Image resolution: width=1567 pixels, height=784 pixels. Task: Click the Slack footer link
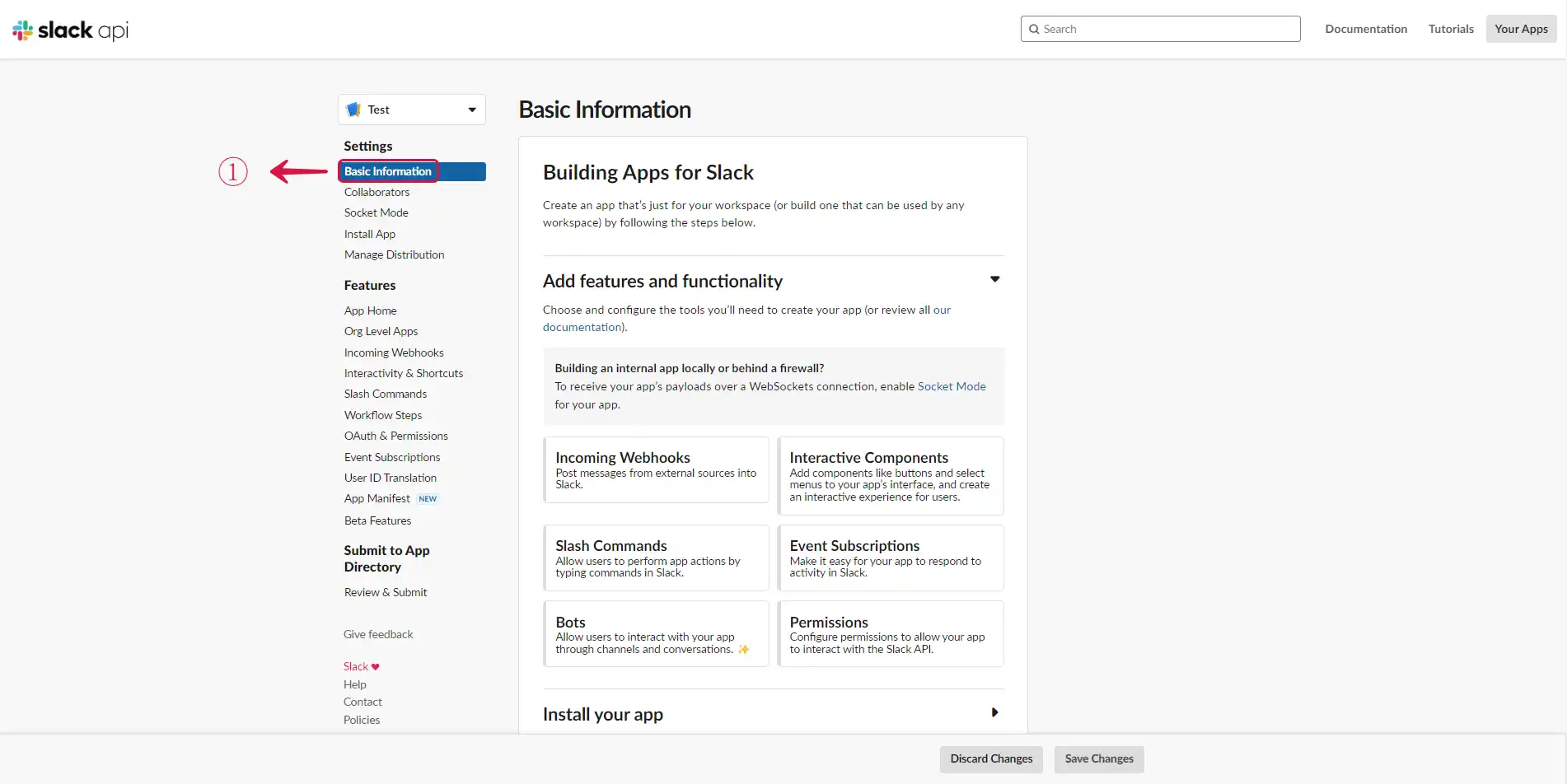click(x=356, y=666)
